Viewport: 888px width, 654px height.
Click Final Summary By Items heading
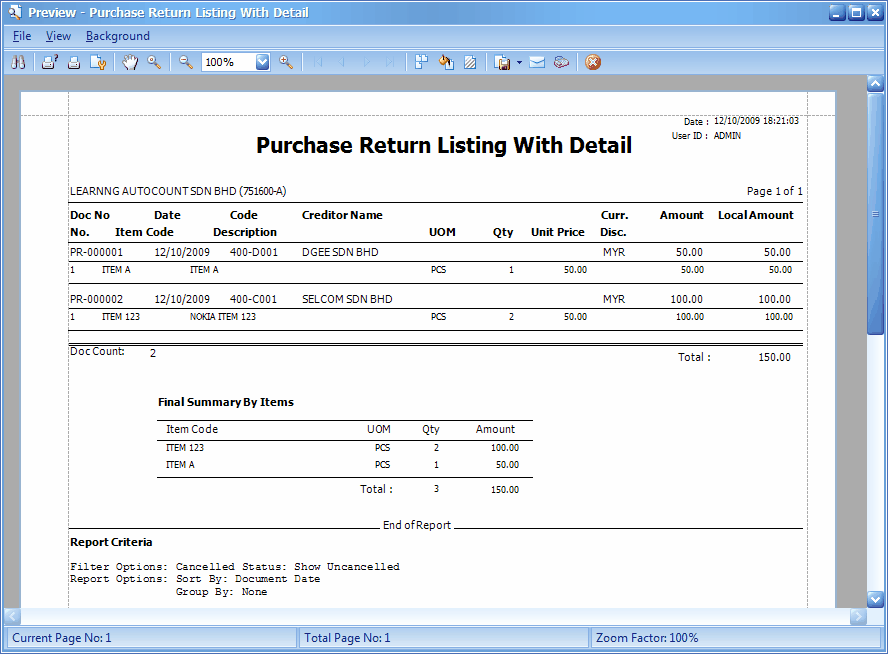point(225,402)
